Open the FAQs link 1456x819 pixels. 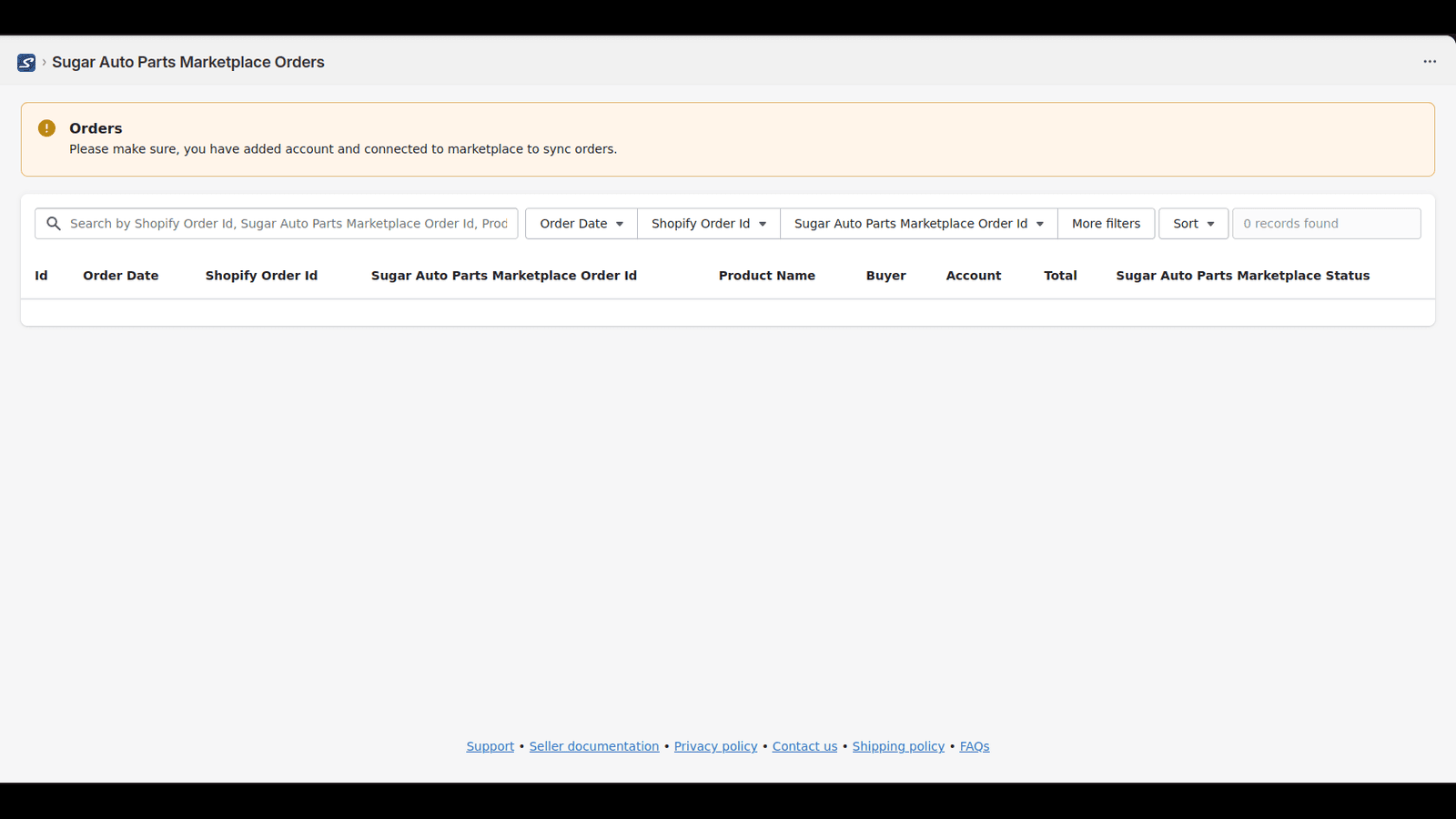975,746
